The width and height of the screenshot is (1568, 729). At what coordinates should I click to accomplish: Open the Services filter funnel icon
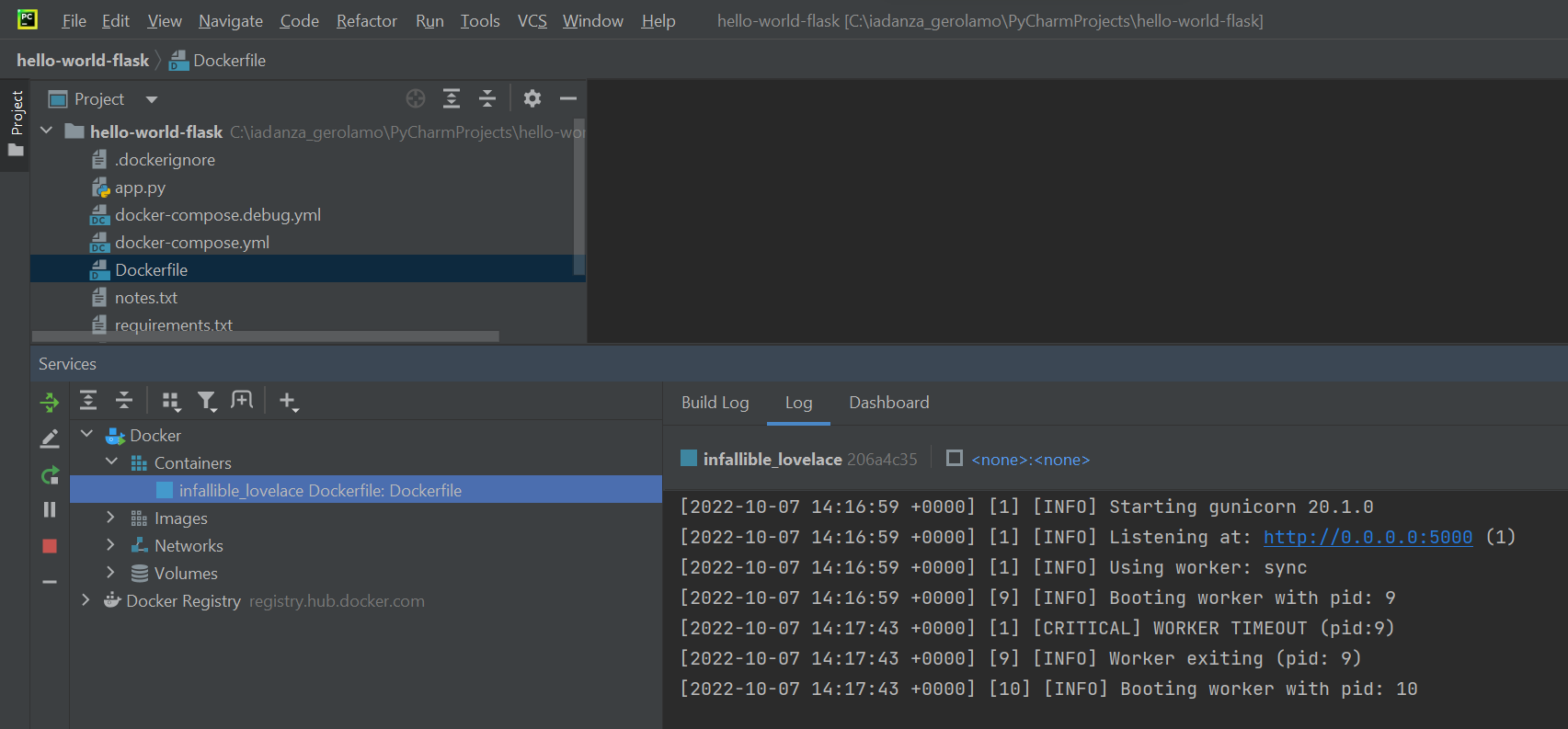coord(207,401)
